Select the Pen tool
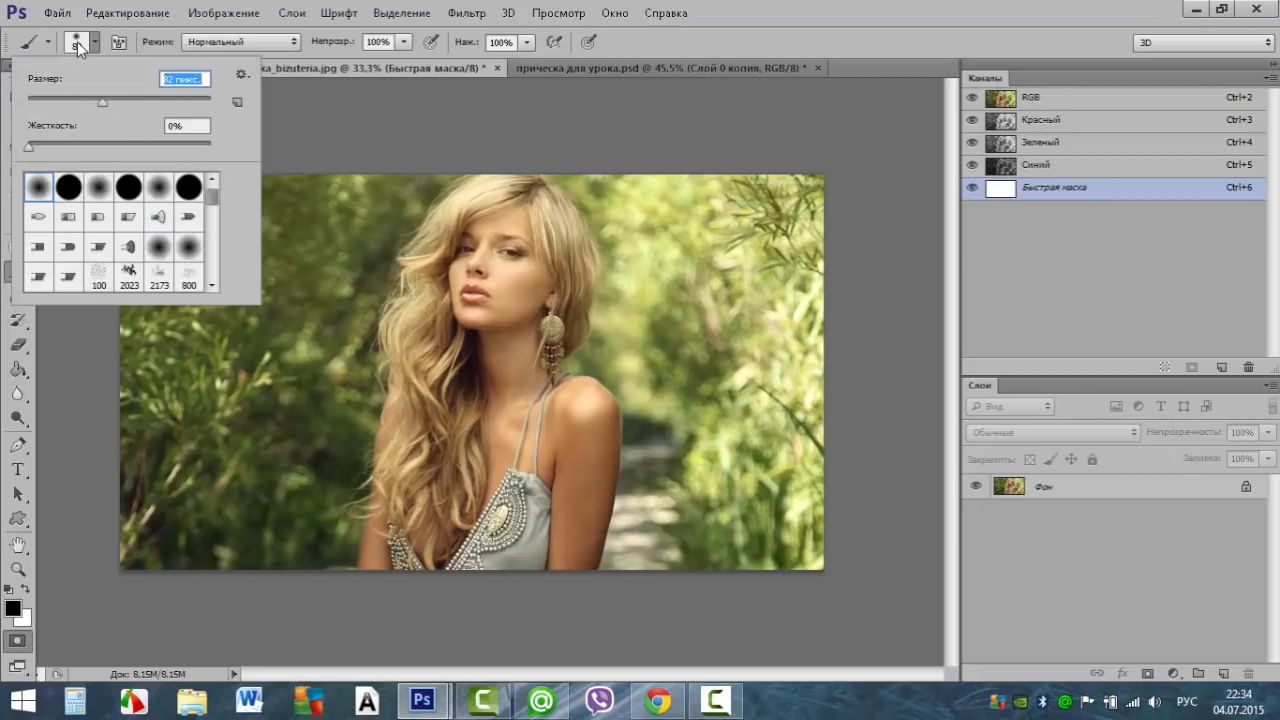1280x720 pixels. click(18, 445)
